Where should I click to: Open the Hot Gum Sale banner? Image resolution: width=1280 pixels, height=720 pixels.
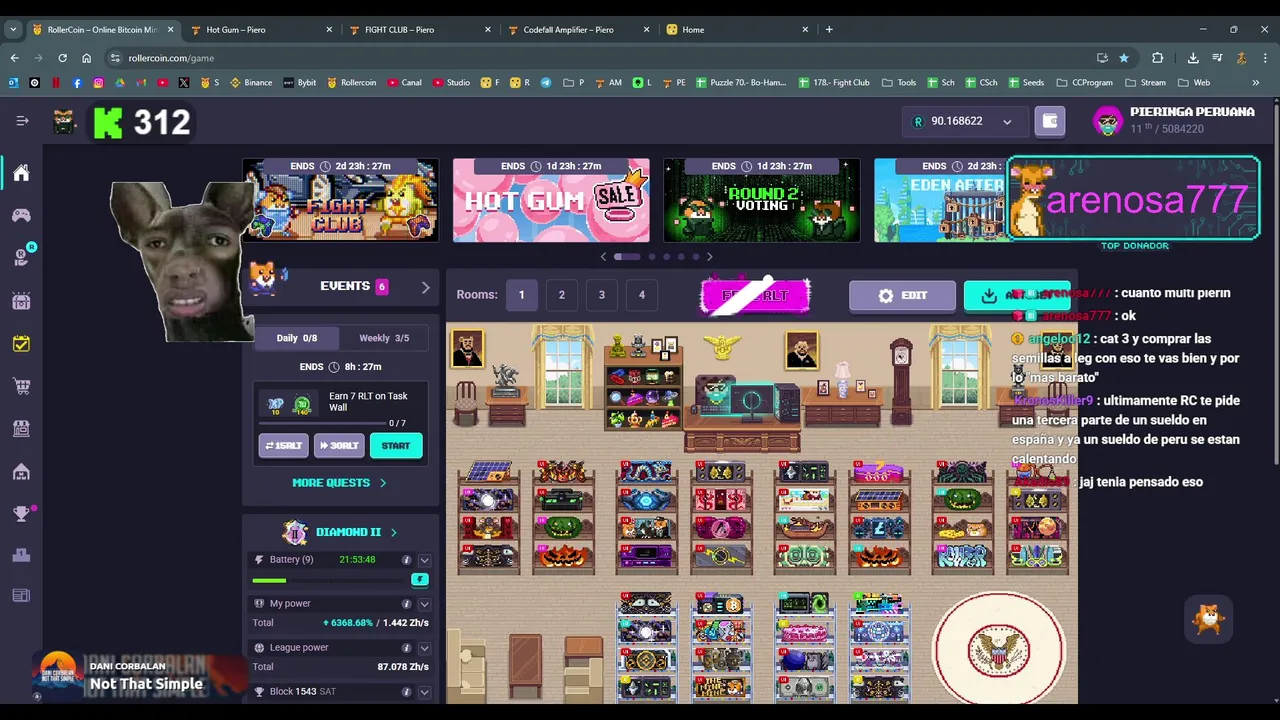coord(551,200)
